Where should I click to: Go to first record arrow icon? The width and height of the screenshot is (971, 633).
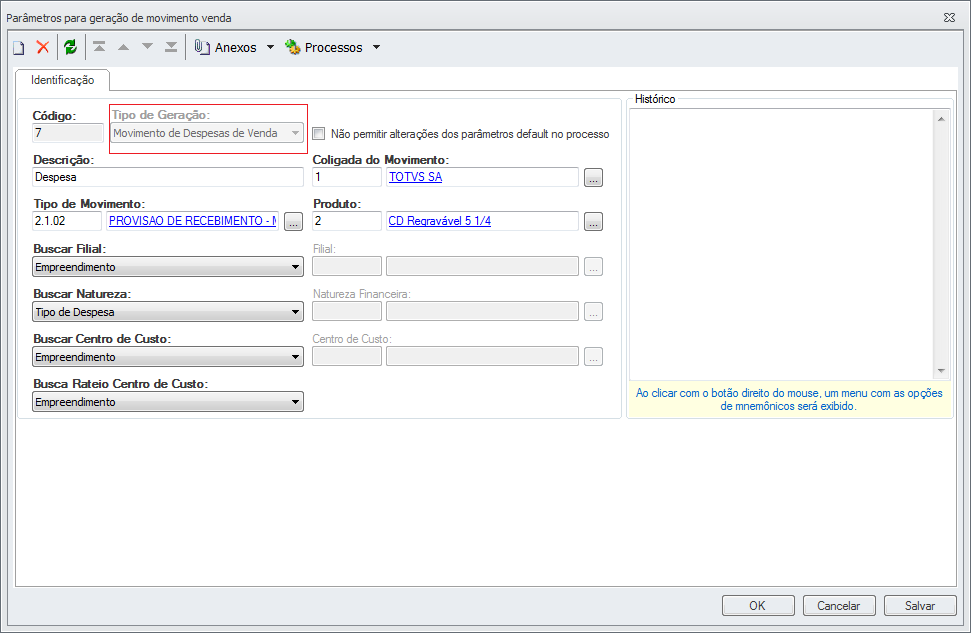pos(99,47)
